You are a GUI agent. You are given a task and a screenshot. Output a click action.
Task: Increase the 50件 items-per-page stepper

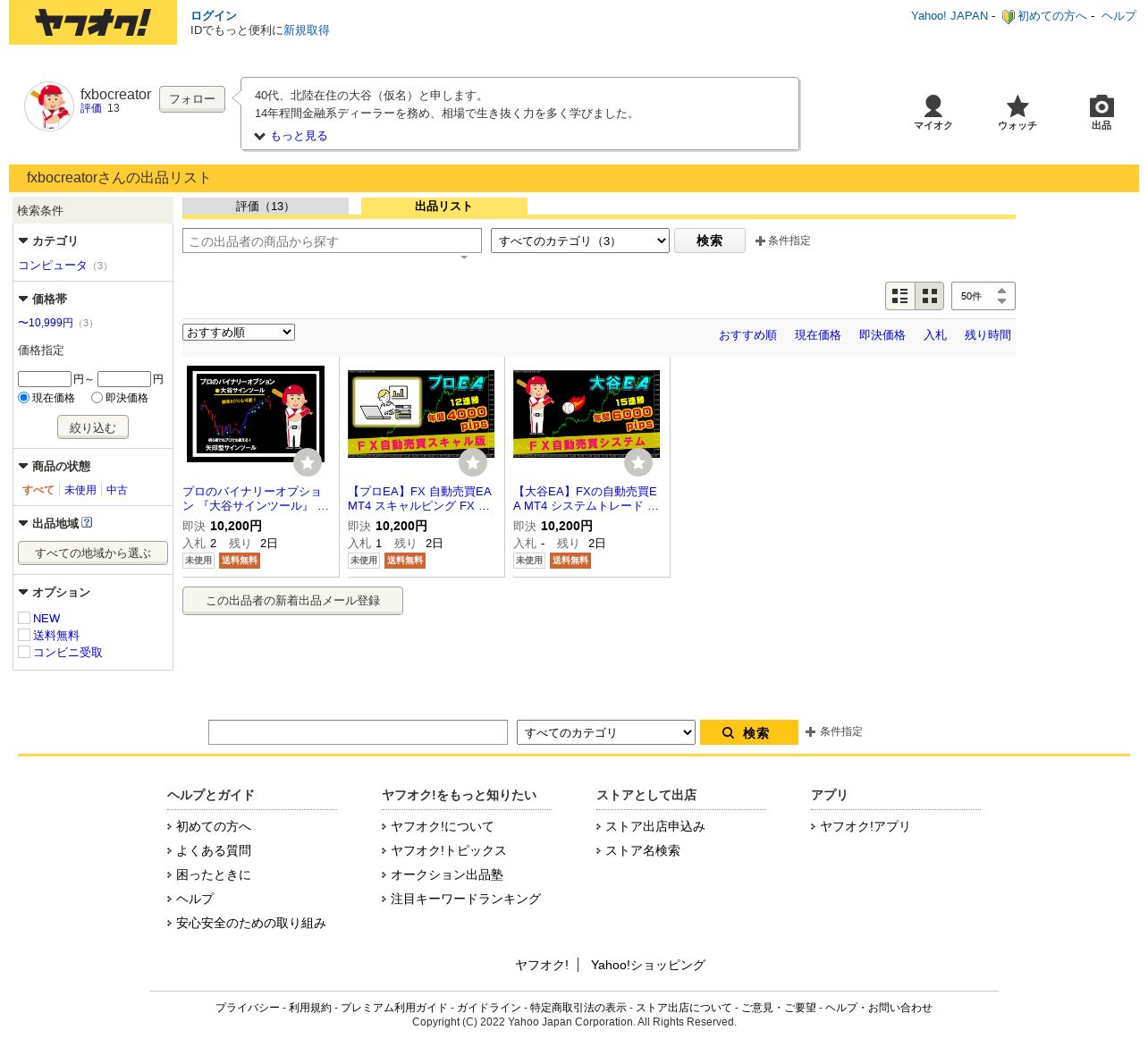pos(1001,291)
